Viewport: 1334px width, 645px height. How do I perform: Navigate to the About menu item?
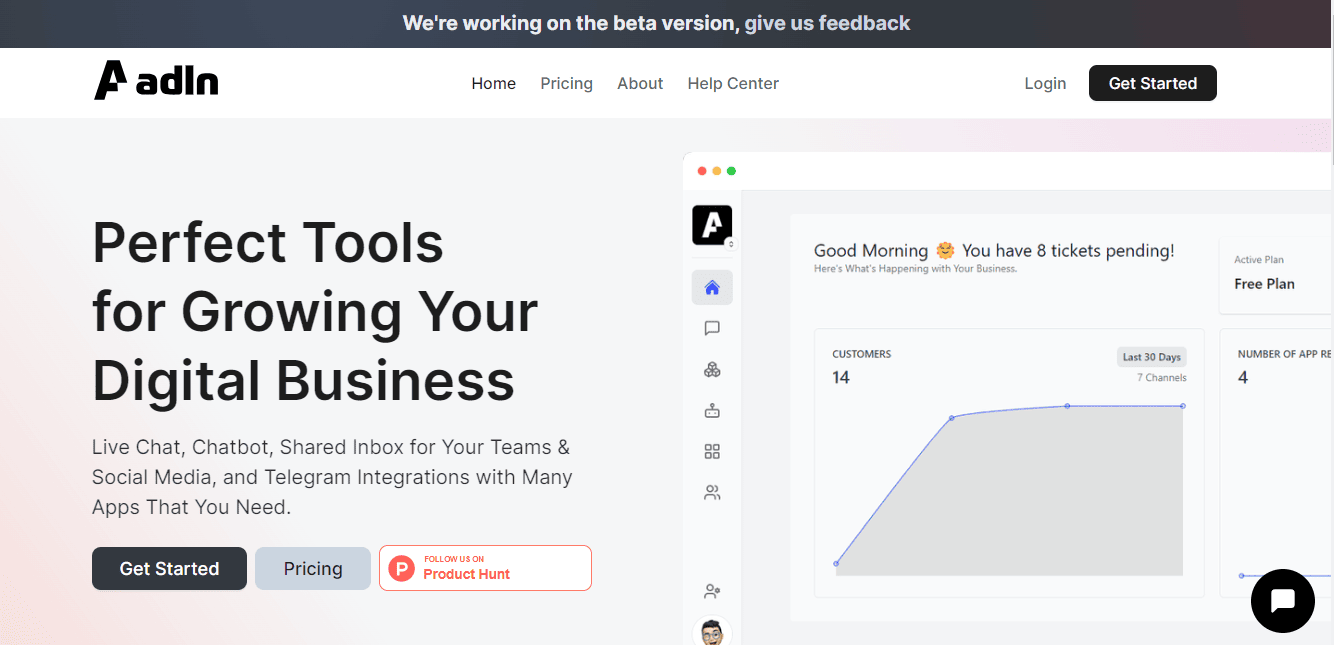click(640, 84)
